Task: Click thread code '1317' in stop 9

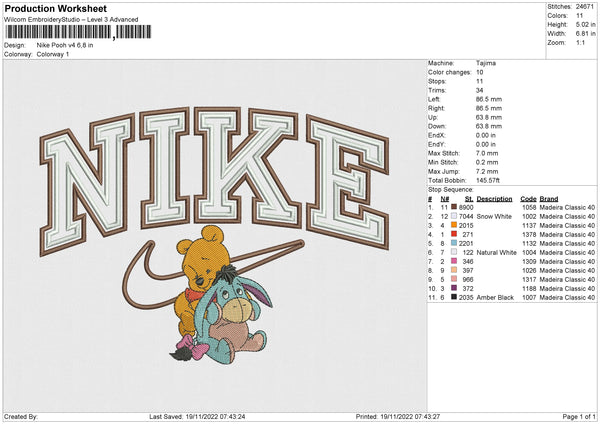Action: [529, 279]
